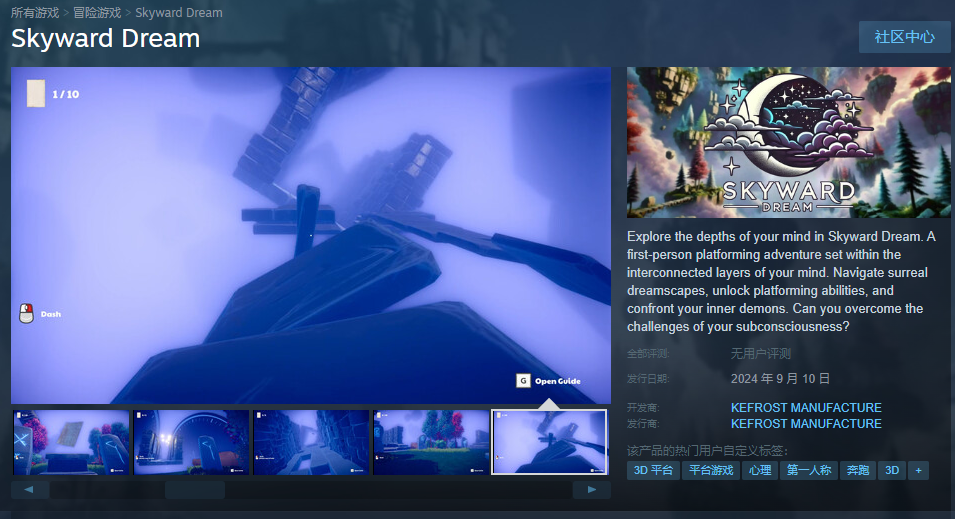Open the 社区中心 community hub button
The width and height of the screenshot is (955, 519).
[x=904, y=37]
